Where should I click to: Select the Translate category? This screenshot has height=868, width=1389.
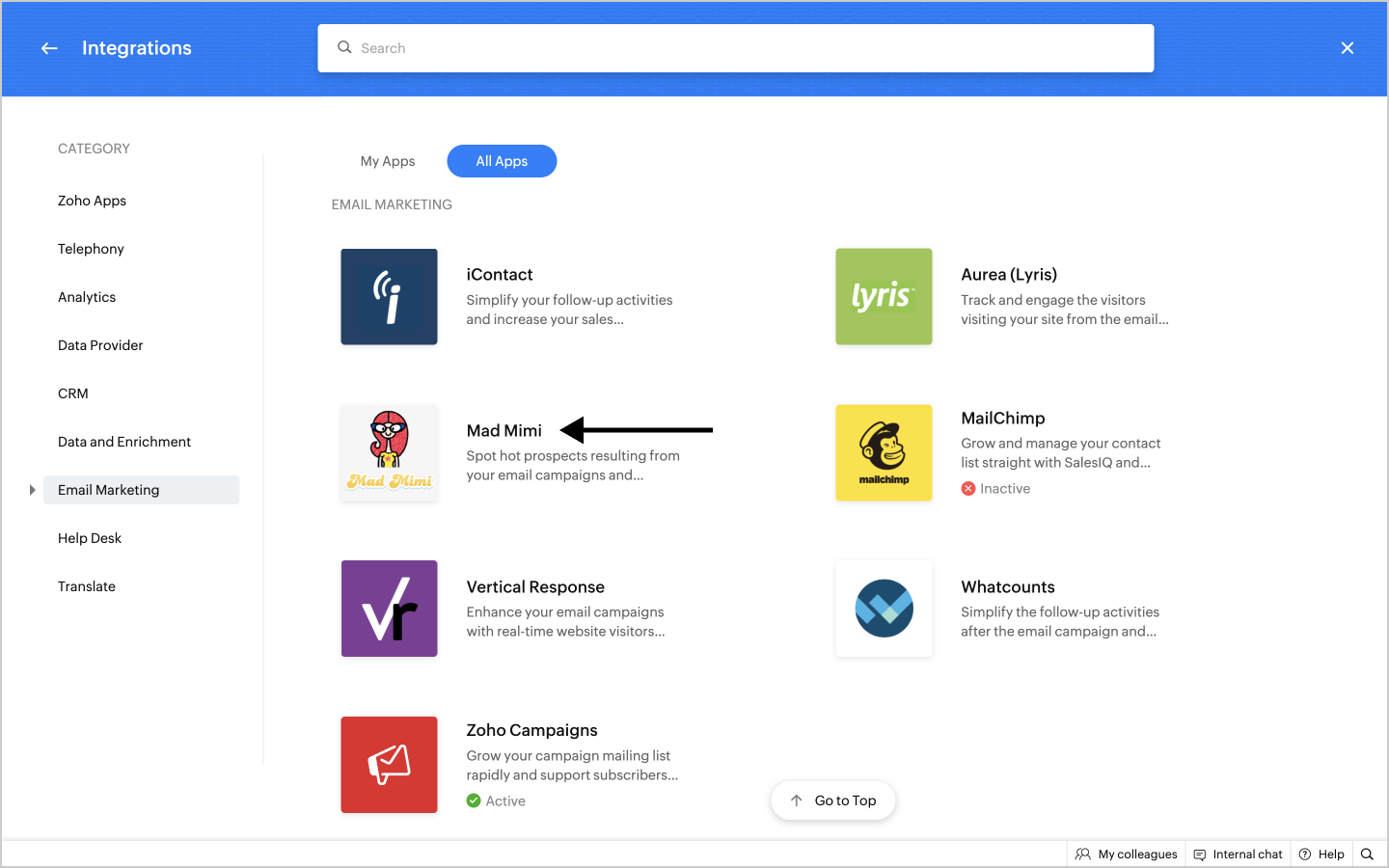point(87,586)
